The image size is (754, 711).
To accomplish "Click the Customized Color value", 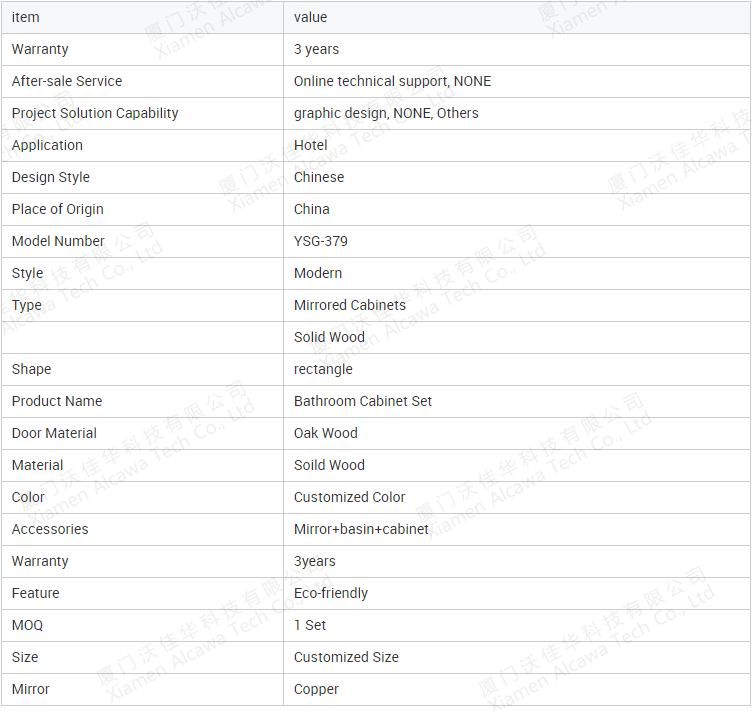I will click(x=350, y=497).
